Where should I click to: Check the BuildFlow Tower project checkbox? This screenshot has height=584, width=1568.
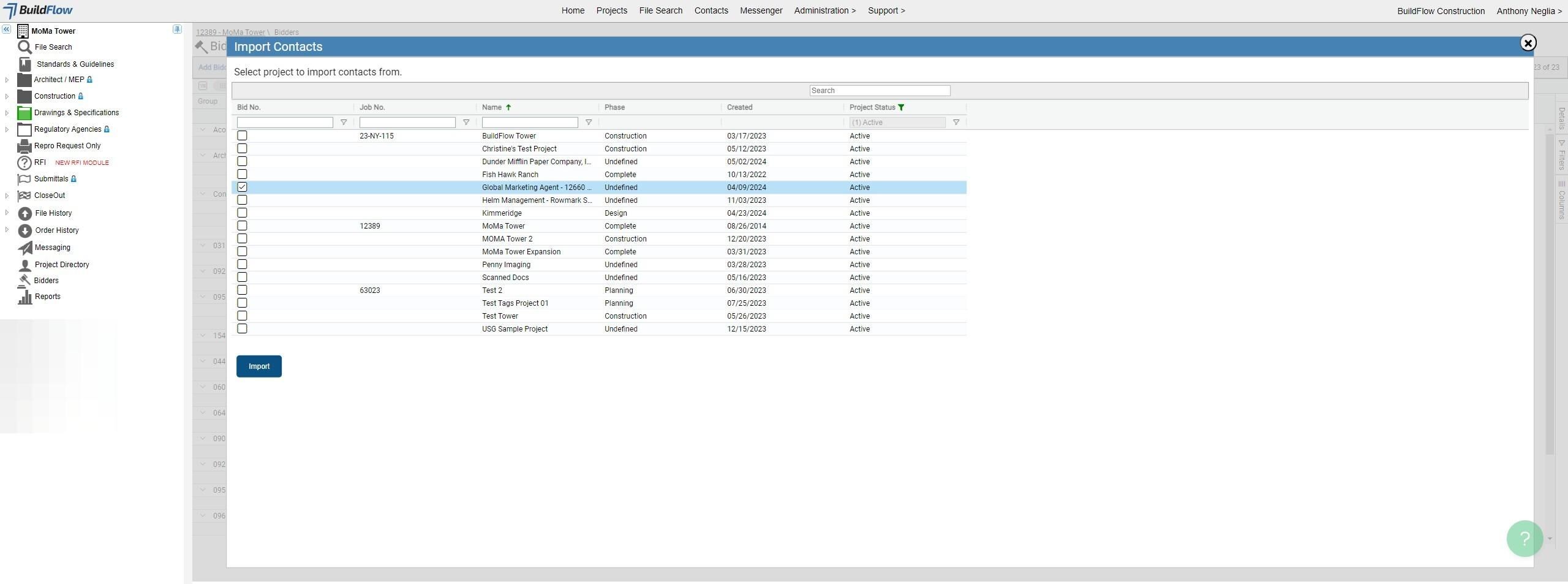coord(242,136)
